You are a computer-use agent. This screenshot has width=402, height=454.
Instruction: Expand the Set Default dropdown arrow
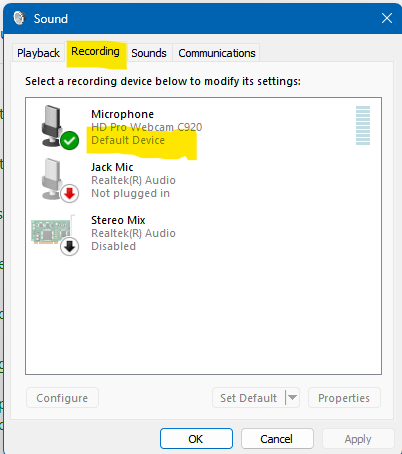click(292, 397)
